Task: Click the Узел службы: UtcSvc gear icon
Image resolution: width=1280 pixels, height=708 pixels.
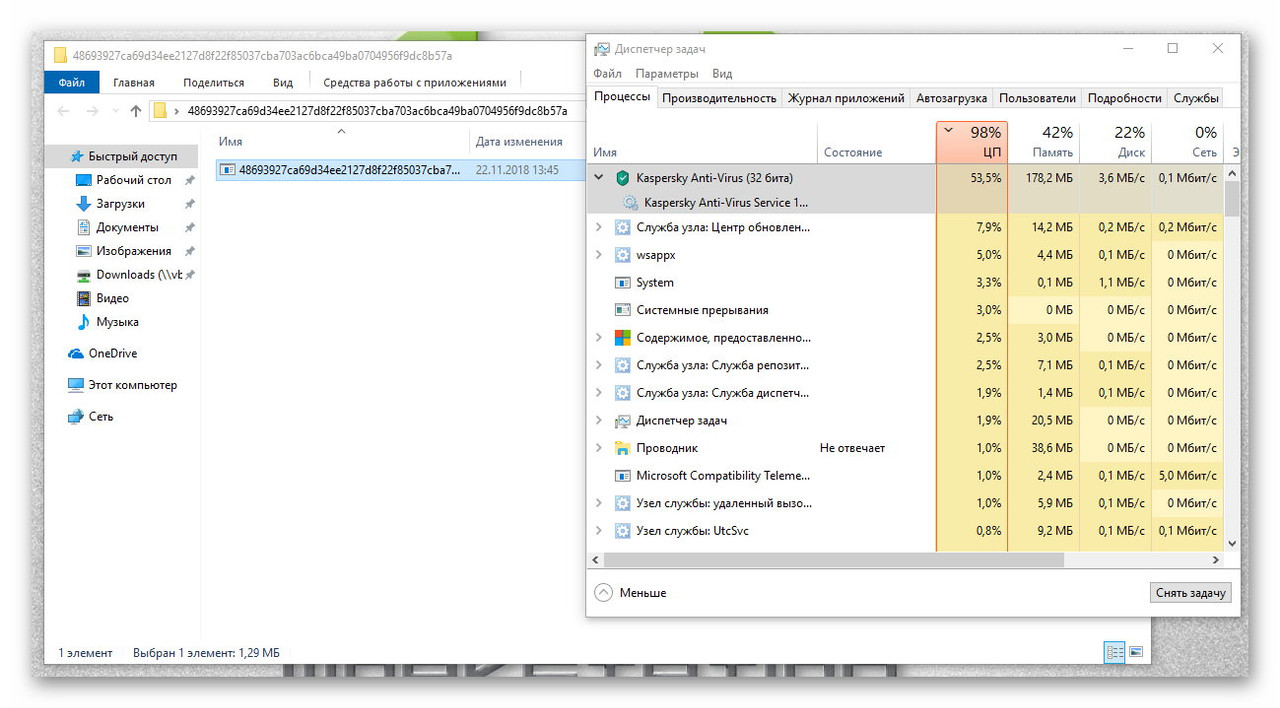Action: pyautogui.click(x=623, y=531)
